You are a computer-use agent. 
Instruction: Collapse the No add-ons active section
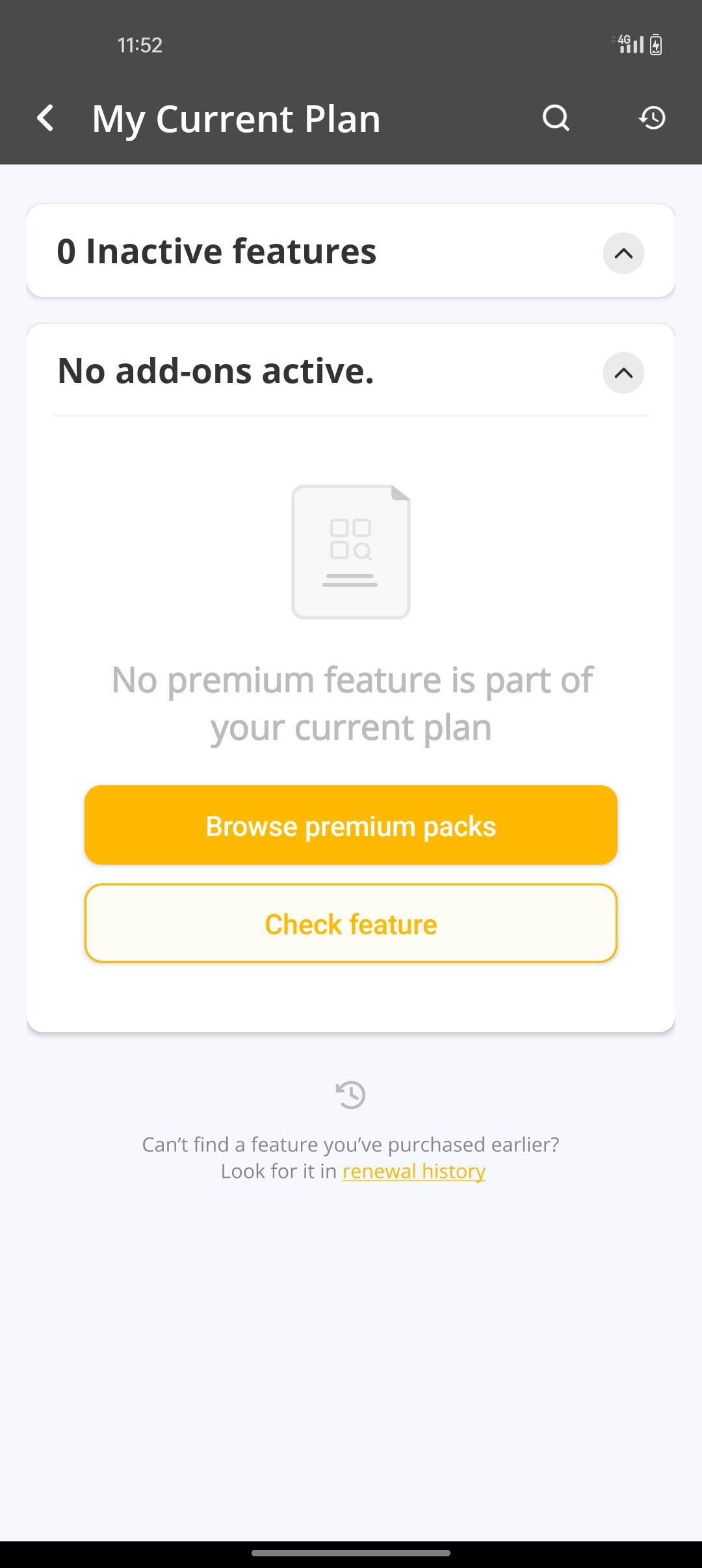click(x=623, y=372)
